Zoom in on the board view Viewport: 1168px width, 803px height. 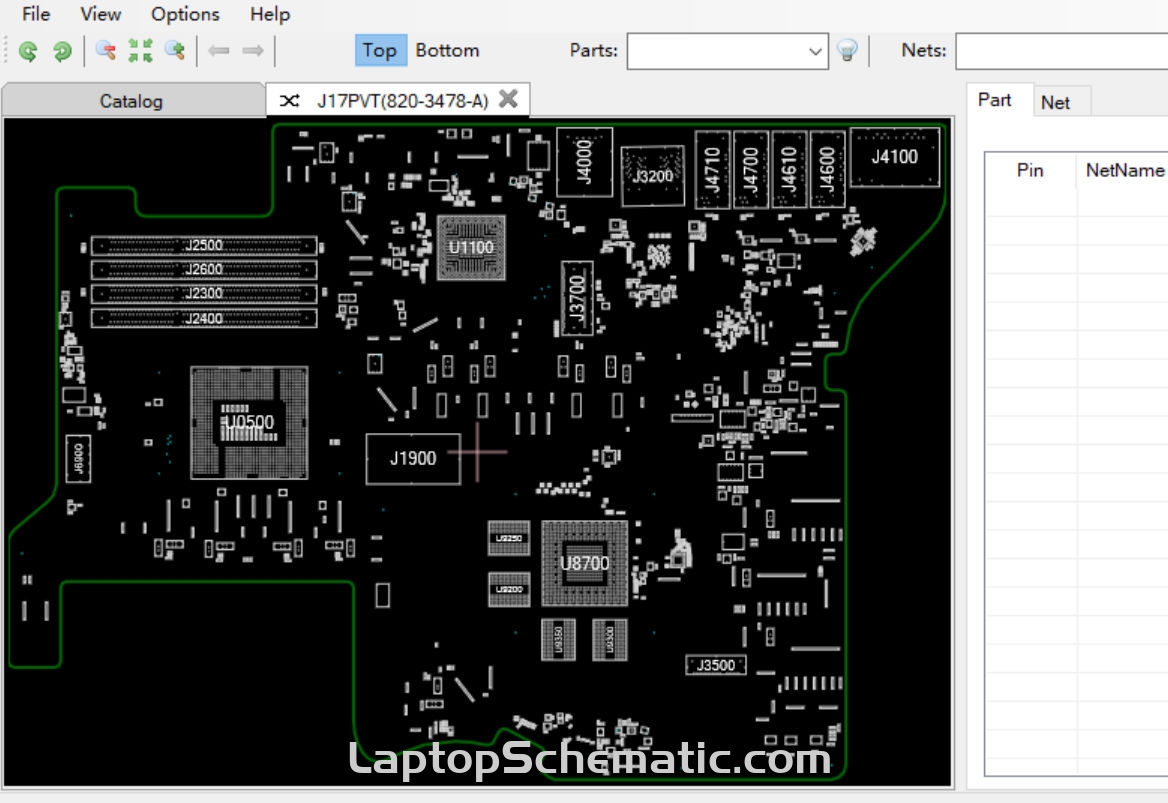(x=175, y=51)
